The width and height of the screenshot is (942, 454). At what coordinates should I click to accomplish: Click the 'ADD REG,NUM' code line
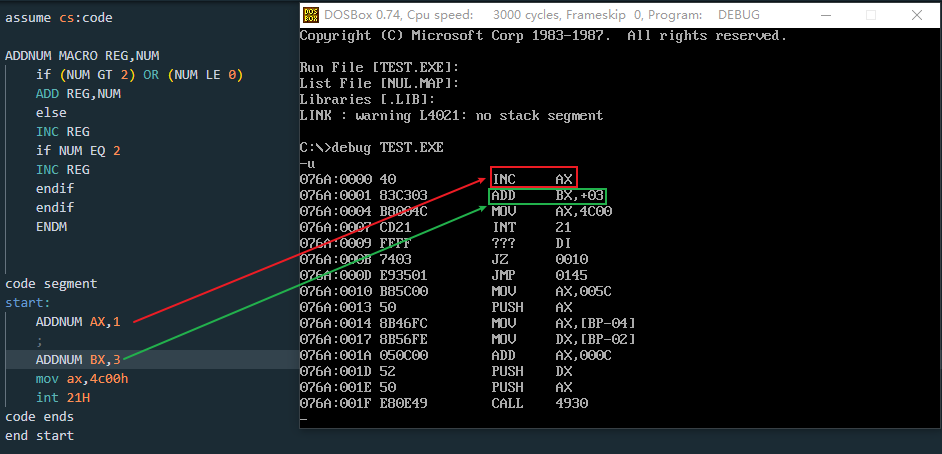(78, 94)
